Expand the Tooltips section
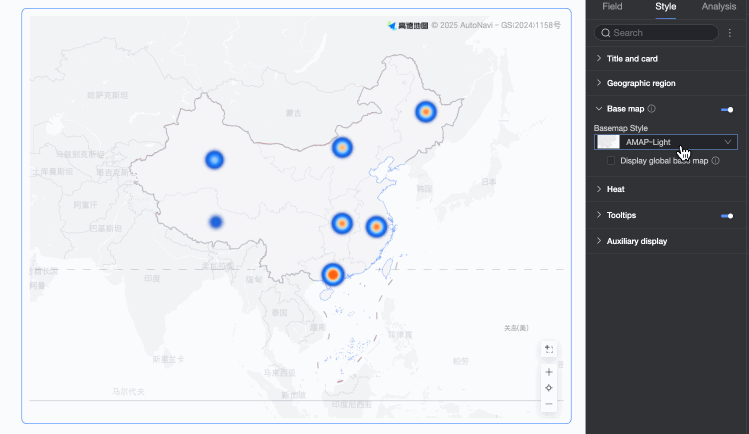Viewport: 749px width, 434px height. [599, 215]
